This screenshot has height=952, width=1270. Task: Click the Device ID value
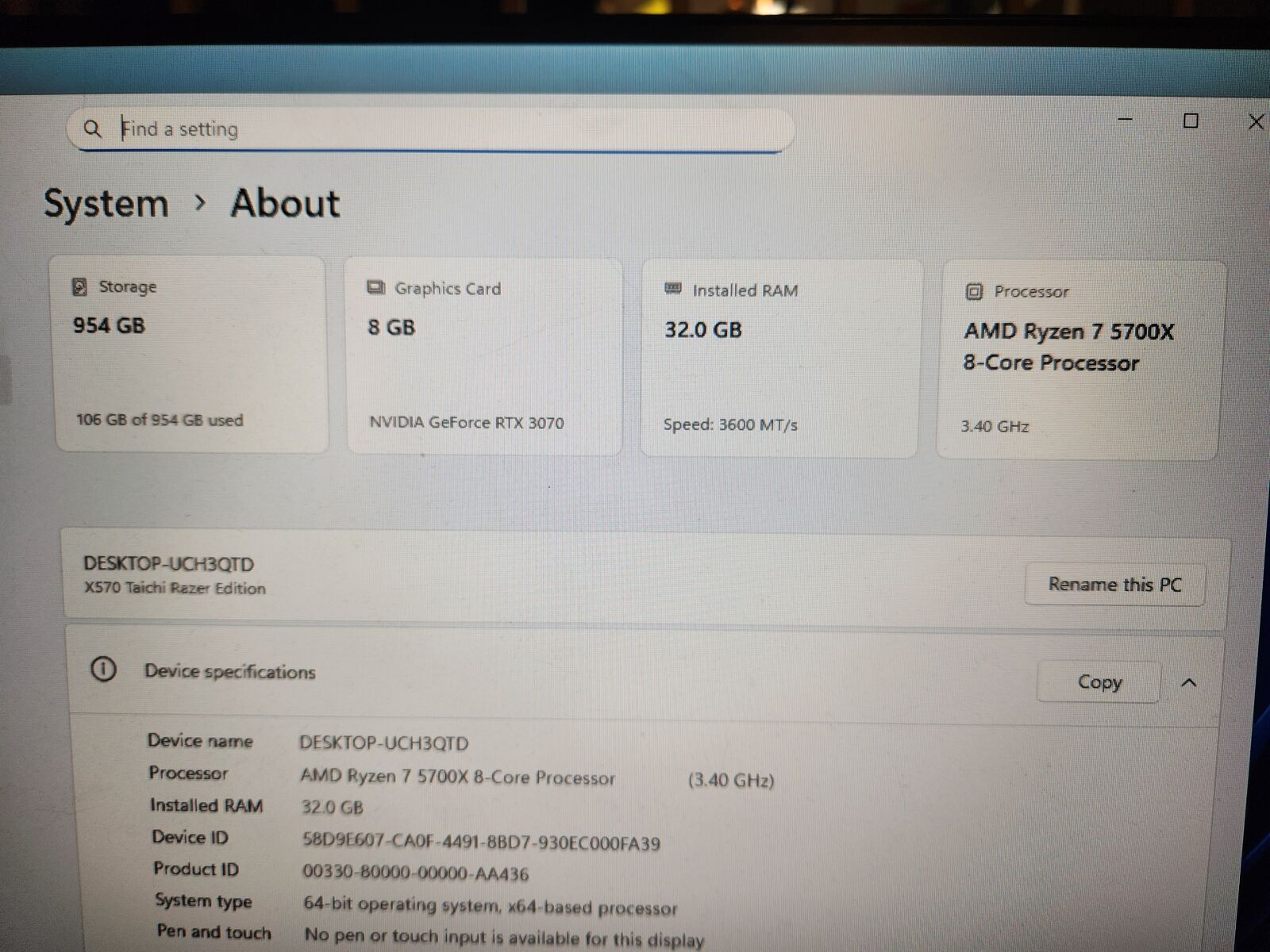tap(481, 843)
